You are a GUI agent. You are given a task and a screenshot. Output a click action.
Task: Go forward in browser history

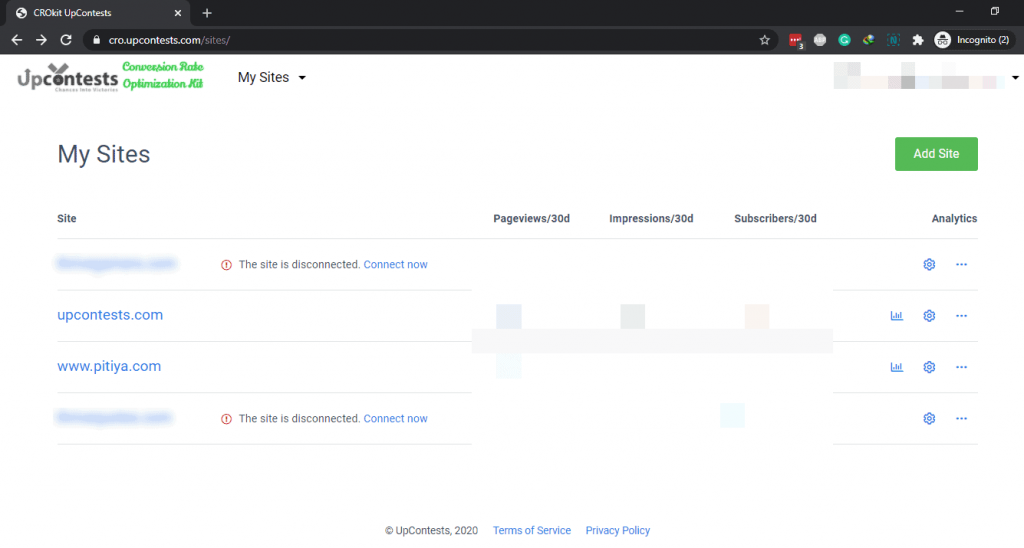click(41, 40)
